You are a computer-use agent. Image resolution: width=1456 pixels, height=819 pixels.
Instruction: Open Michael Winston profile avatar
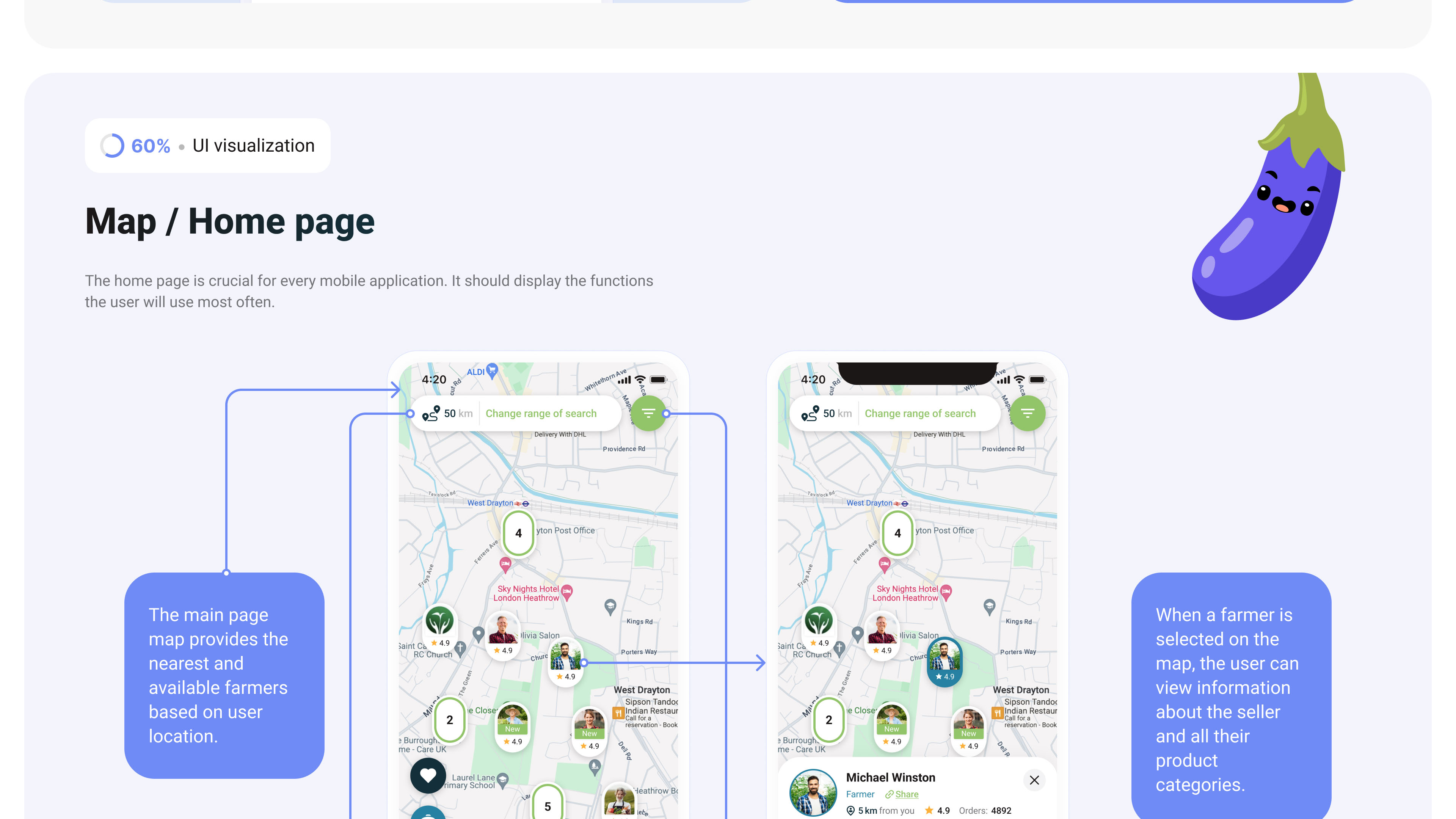click(813, 792)
